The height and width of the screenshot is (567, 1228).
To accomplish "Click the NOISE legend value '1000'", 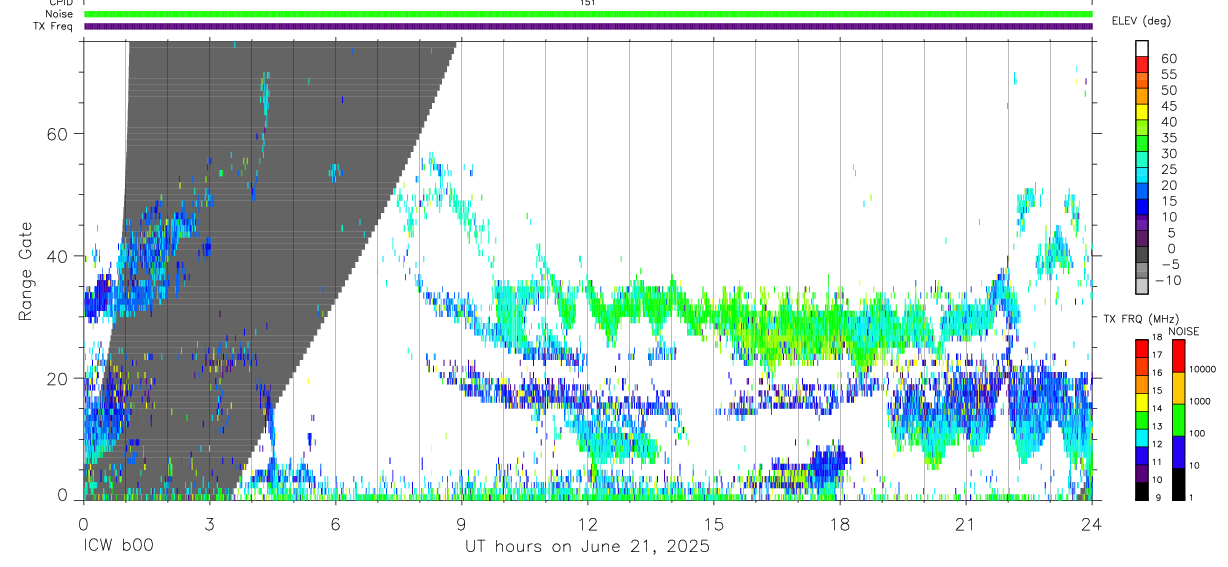I will [1201, 401].
